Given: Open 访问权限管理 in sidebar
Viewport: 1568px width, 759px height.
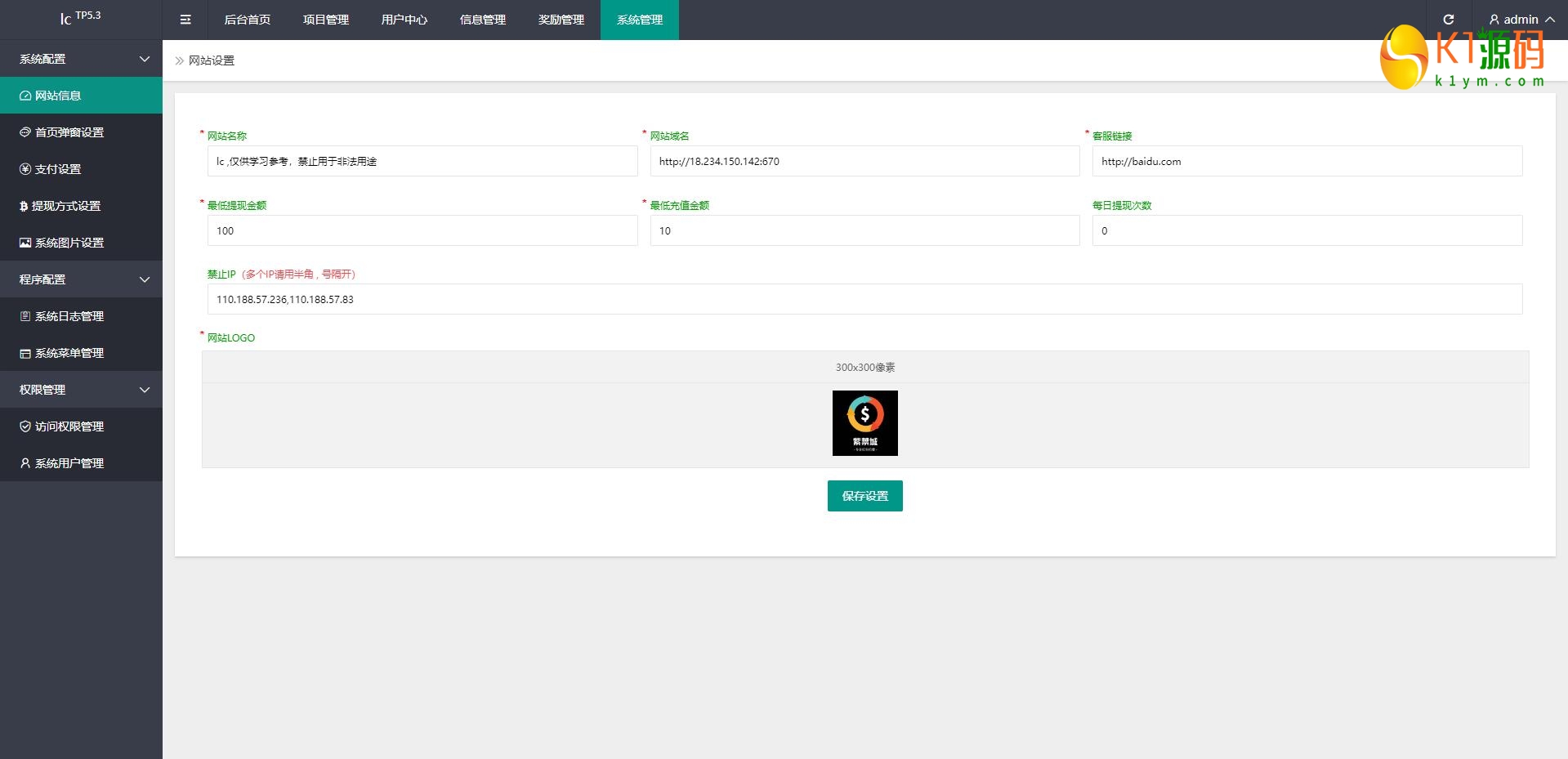Looking at the screenshot, I should click(x=81, y=426).
